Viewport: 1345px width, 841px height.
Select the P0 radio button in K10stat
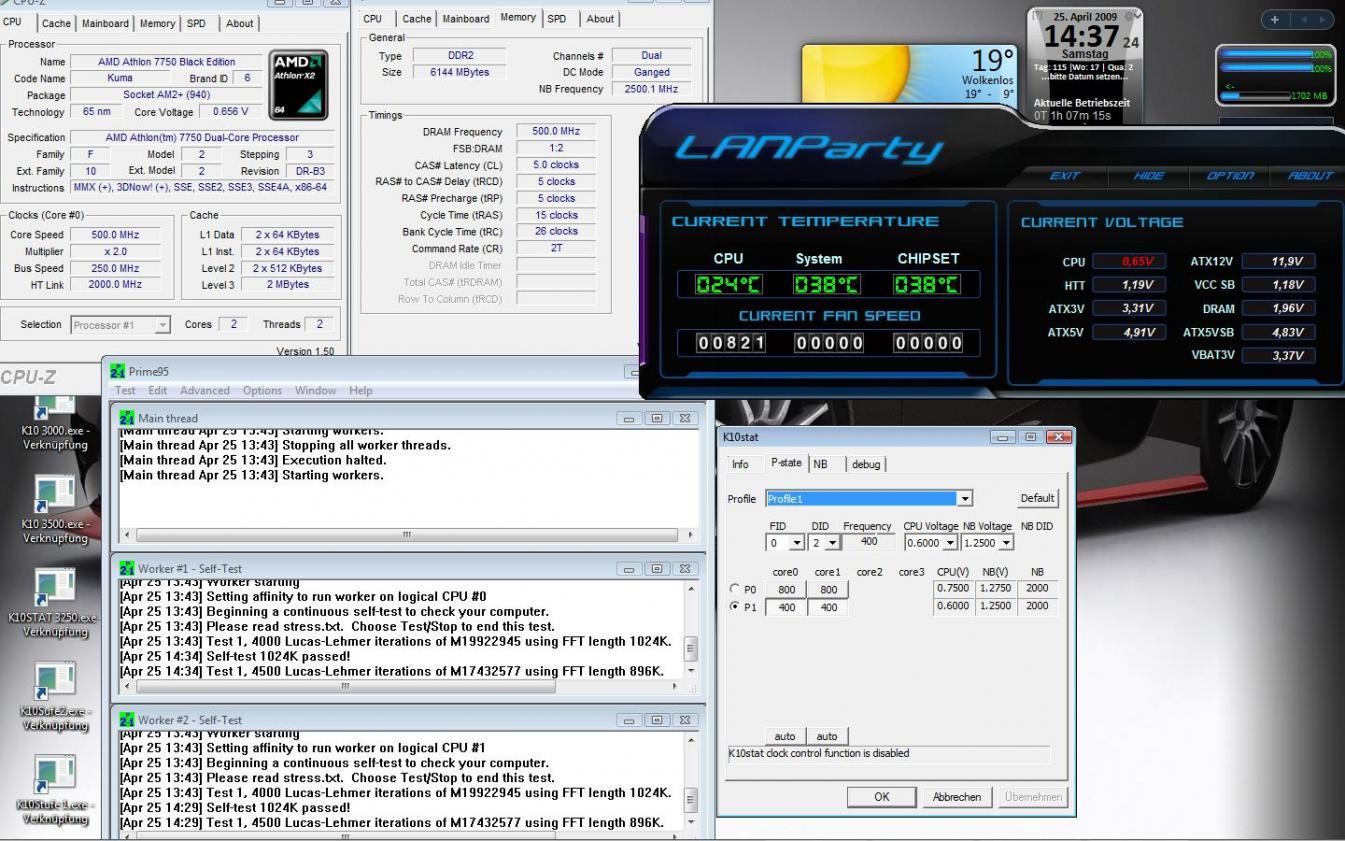[736, 589]
